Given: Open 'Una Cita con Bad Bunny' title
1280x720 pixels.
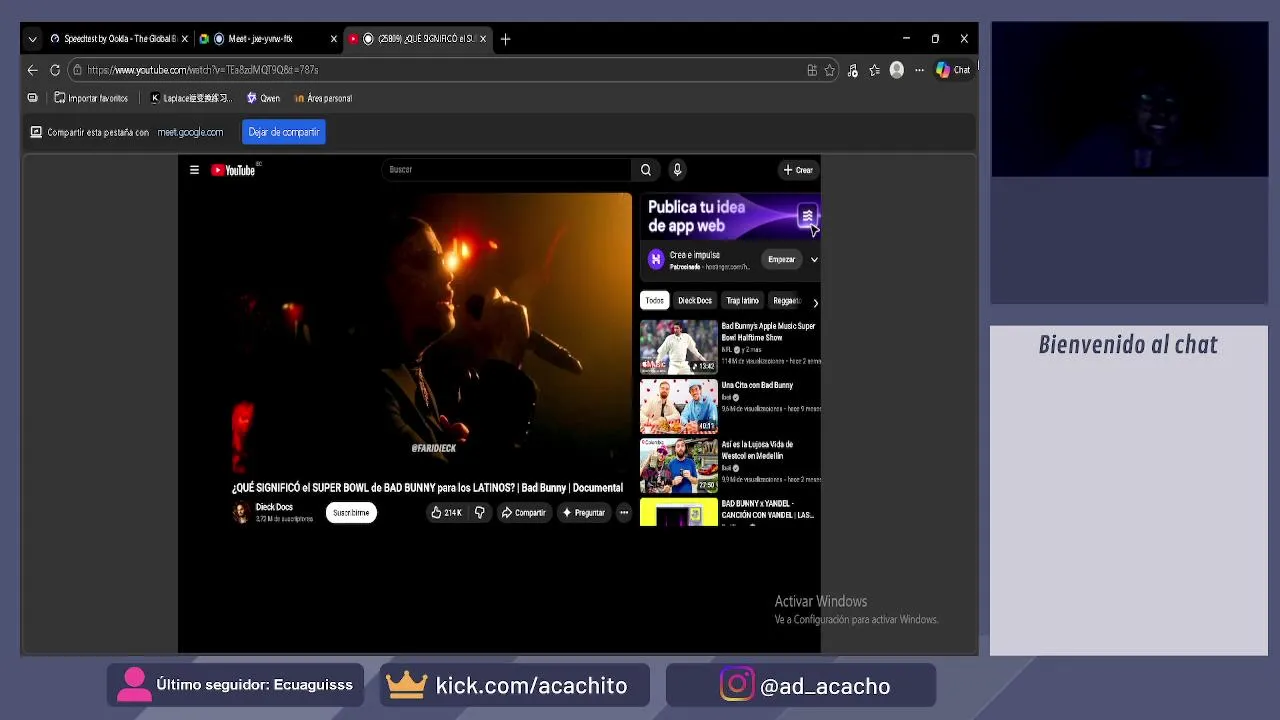Looking at the screenshot, I should pyautogui.click(x=757, y=385).
